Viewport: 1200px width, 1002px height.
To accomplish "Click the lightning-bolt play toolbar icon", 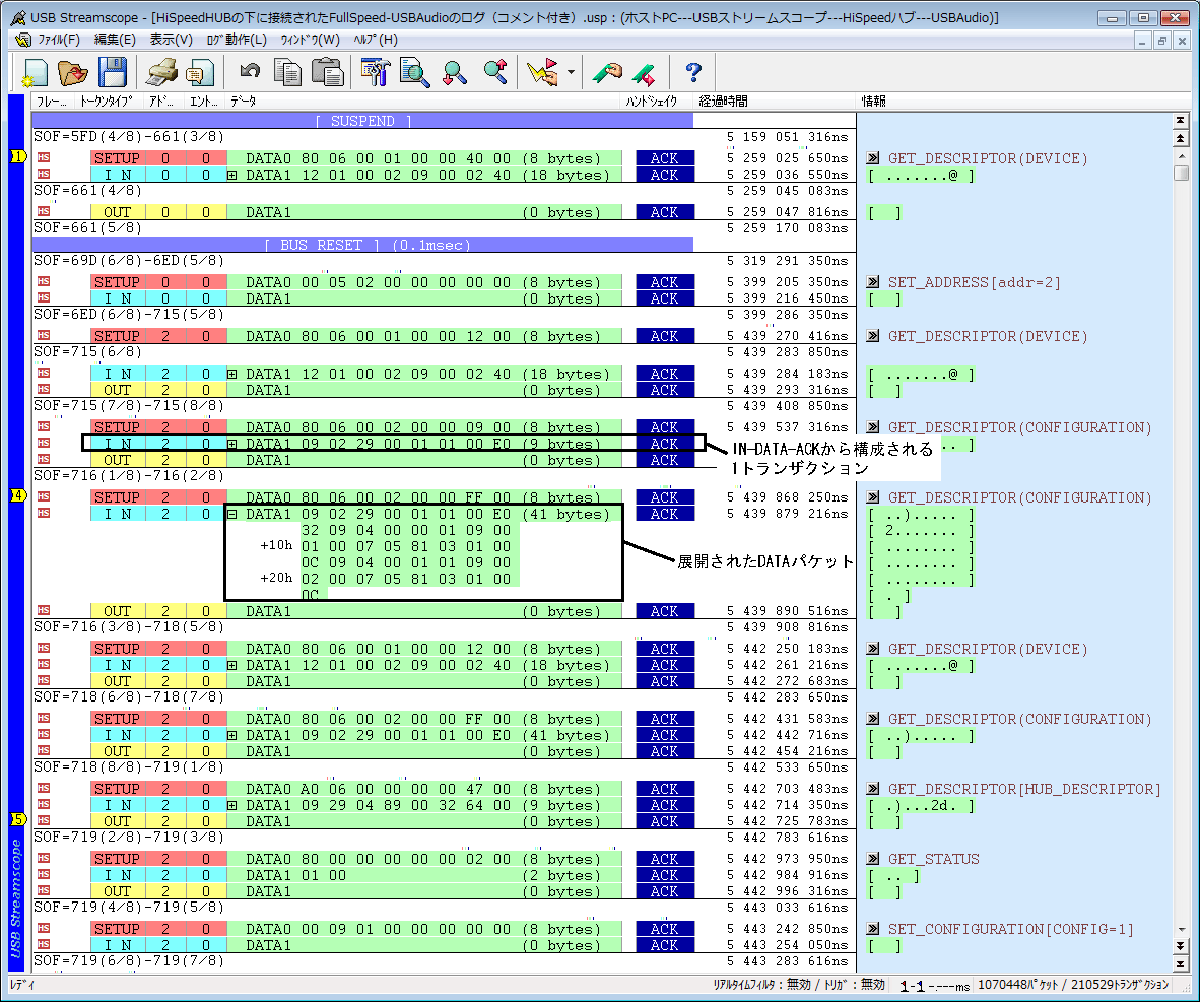I will (x=542, y=72).
